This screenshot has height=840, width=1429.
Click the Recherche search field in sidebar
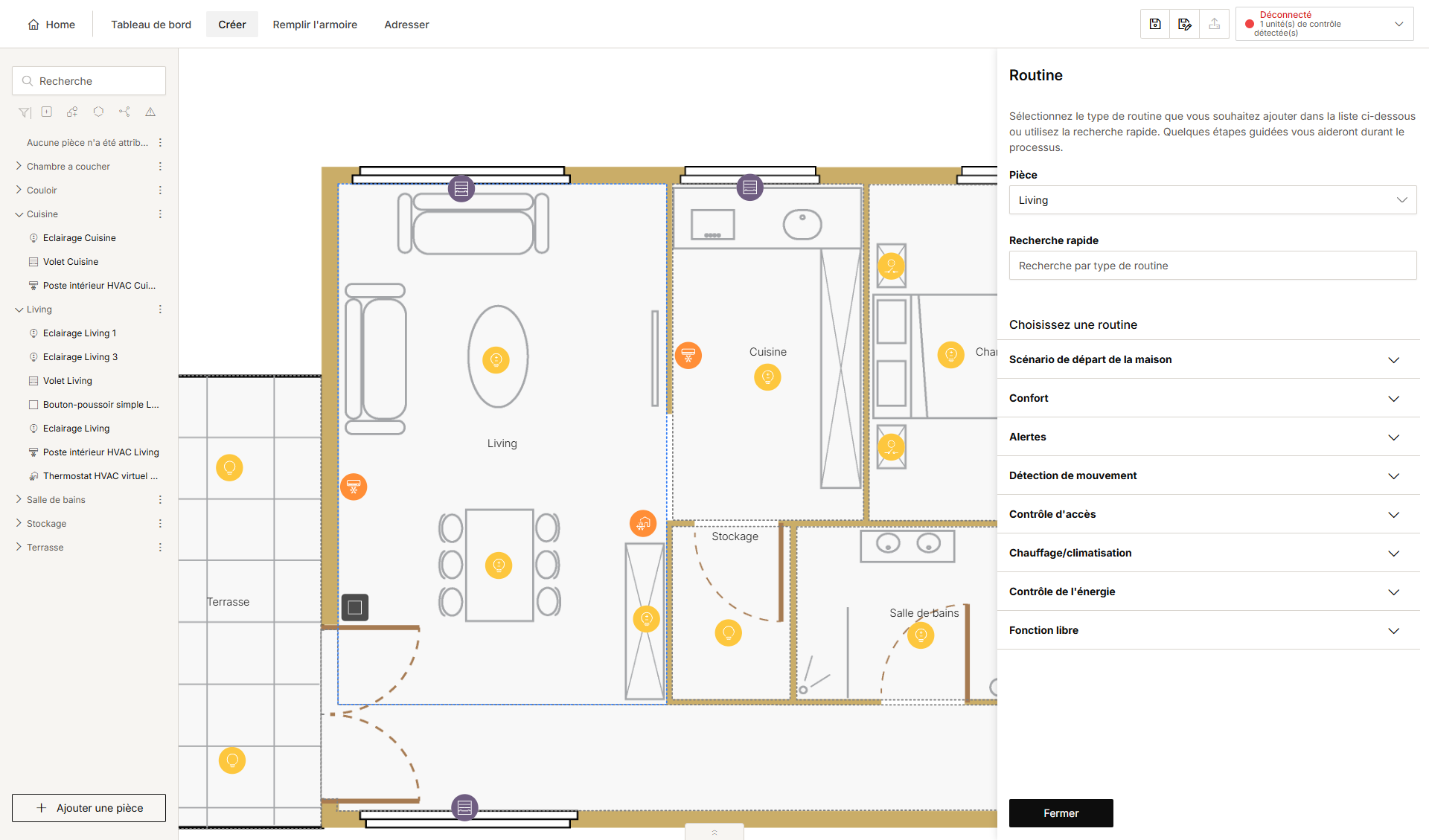(89, 80)
